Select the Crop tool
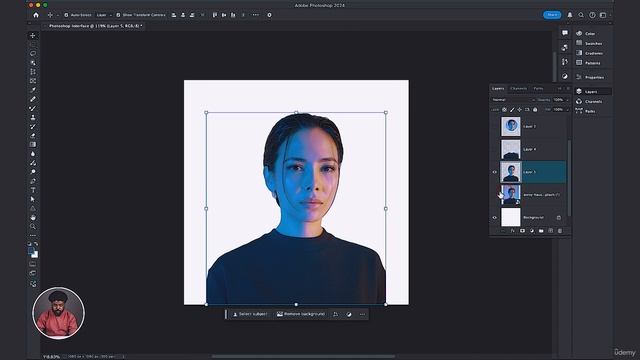The height and width of the screenshot is (360, 640). (33, 72)
